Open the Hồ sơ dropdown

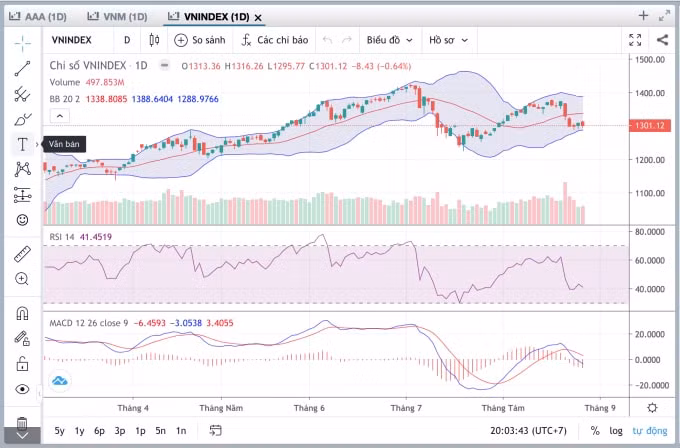[x=448, y=40]
